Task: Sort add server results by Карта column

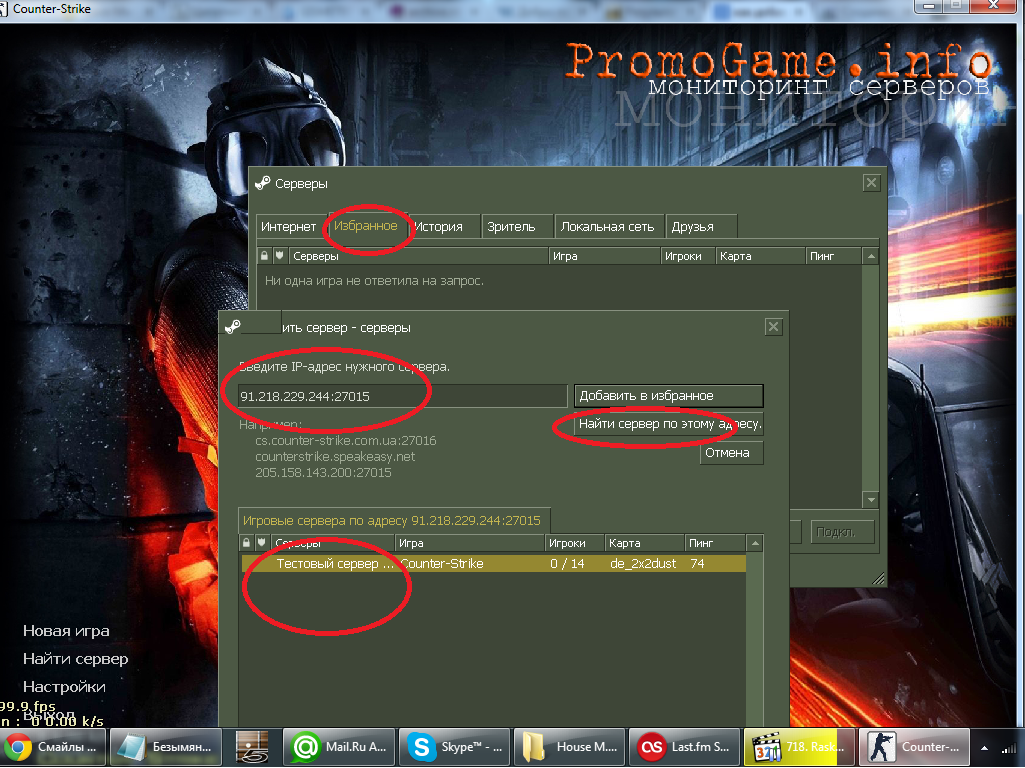Action: click(x=644, y=543)
